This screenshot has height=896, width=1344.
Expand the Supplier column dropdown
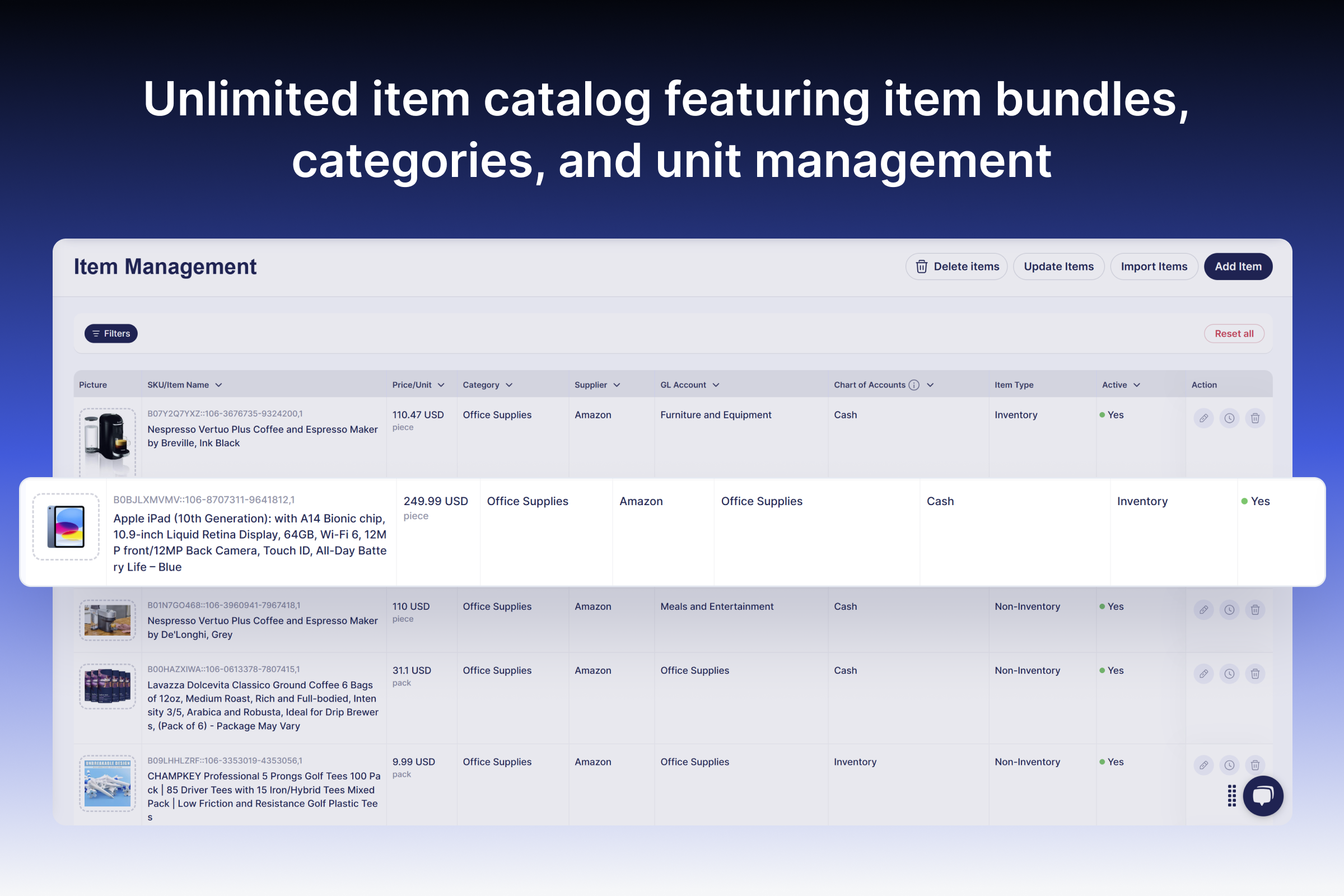617,385
